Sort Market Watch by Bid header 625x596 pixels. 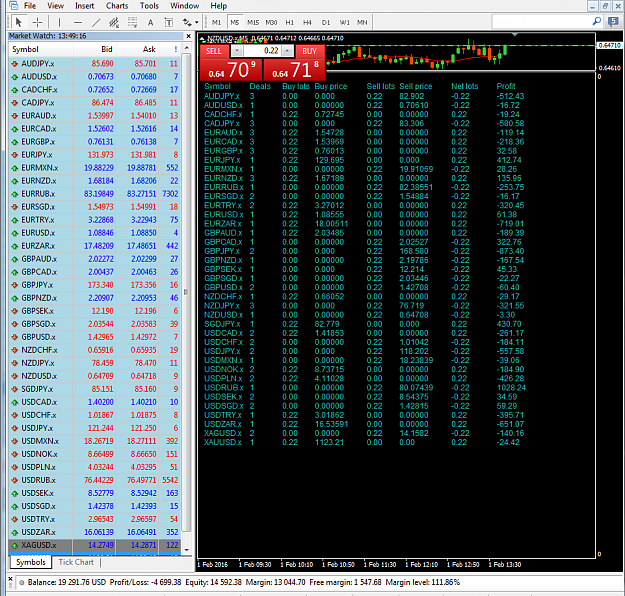[94, 49]
